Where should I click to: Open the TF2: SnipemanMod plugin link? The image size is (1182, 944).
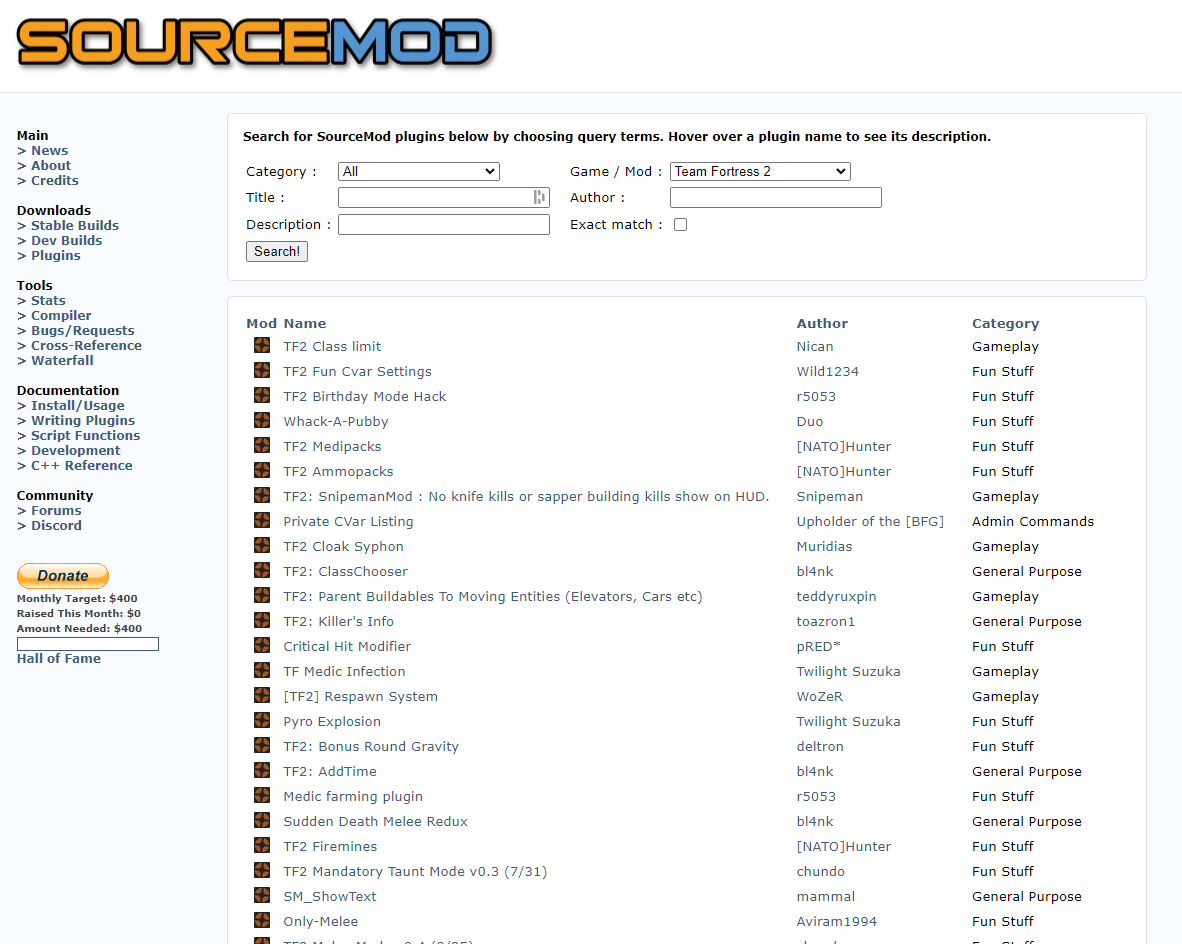[x=526, y=496]
